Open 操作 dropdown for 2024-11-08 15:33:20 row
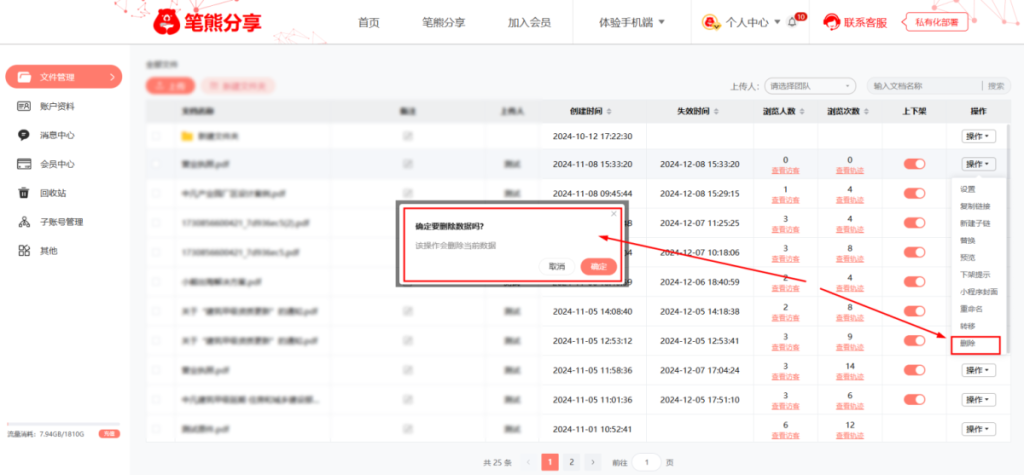This screenshot has width=1024, height=475. click(978, 164)
